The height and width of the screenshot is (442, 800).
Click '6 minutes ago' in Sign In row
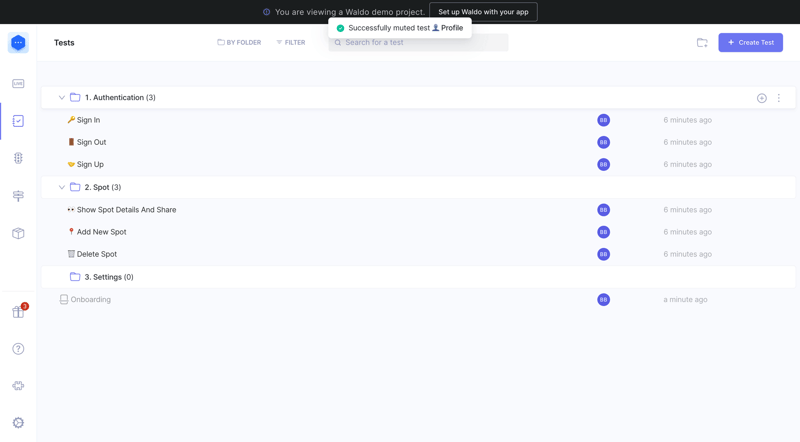point(688,120)
